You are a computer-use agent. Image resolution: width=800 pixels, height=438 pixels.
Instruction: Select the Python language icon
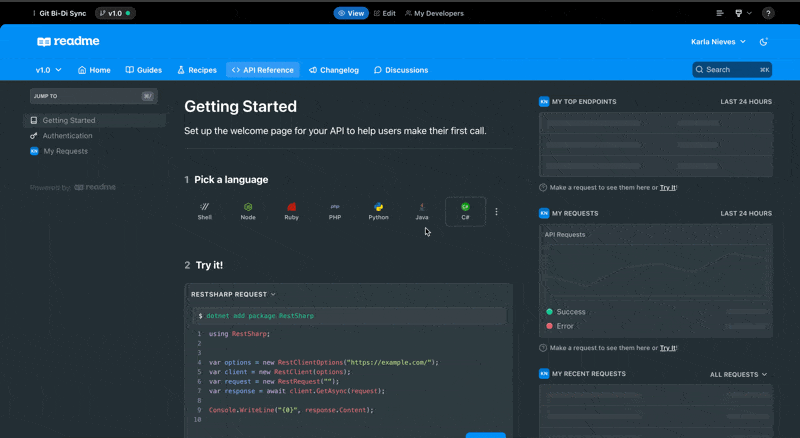click(379, 211)
